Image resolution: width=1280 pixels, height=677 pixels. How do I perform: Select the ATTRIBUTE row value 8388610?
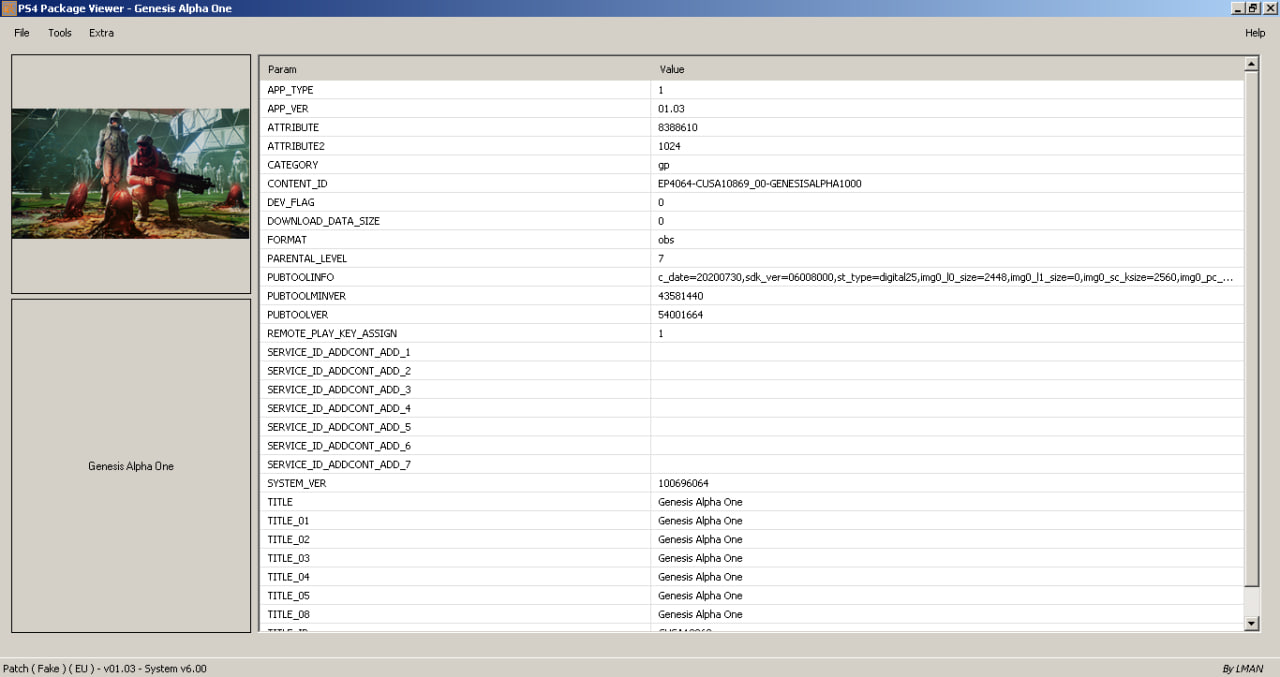click(678, 128)
